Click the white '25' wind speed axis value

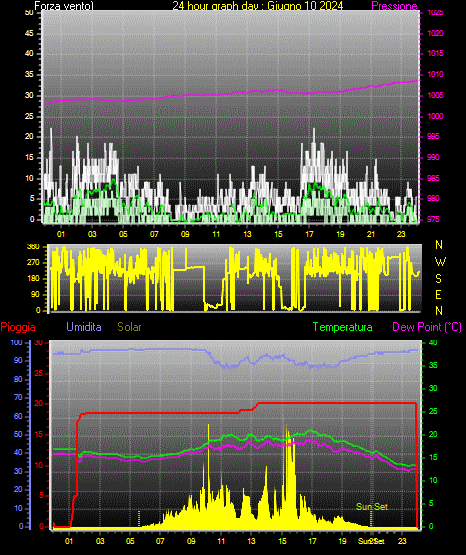29,116
